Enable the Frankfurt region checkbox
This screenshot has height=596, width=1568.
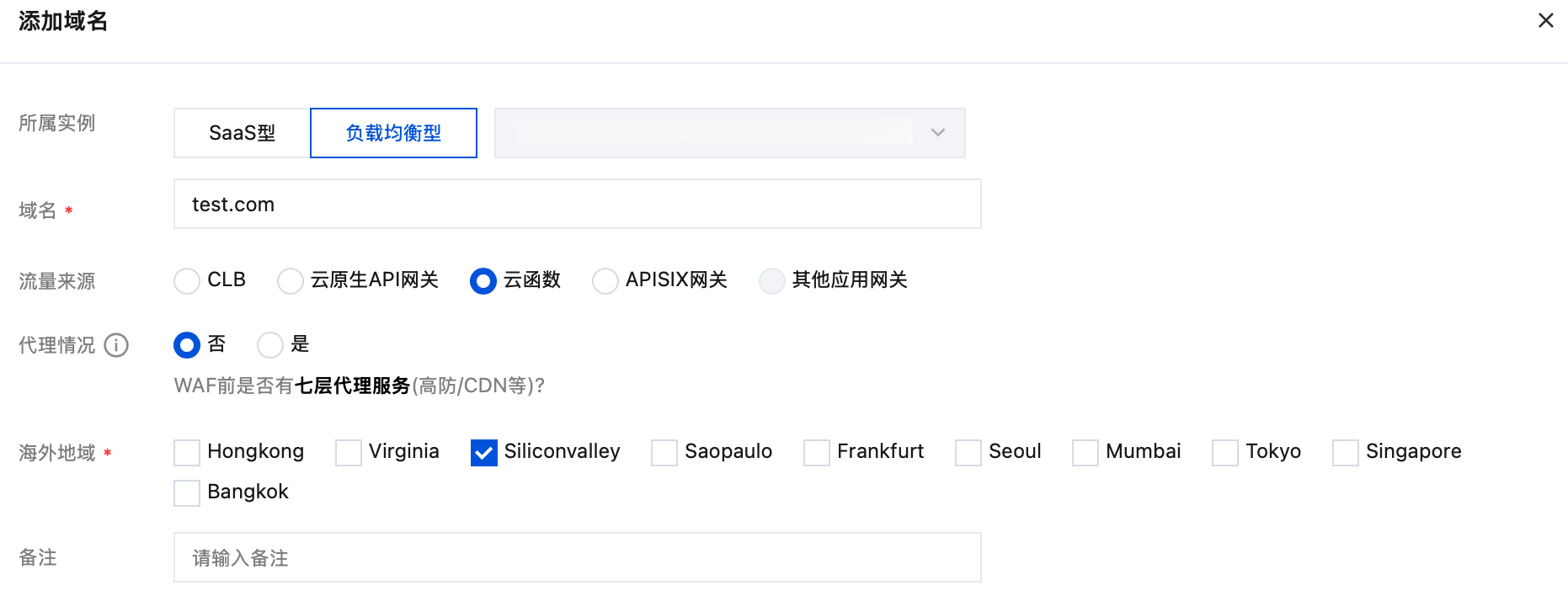coord(817,453)
